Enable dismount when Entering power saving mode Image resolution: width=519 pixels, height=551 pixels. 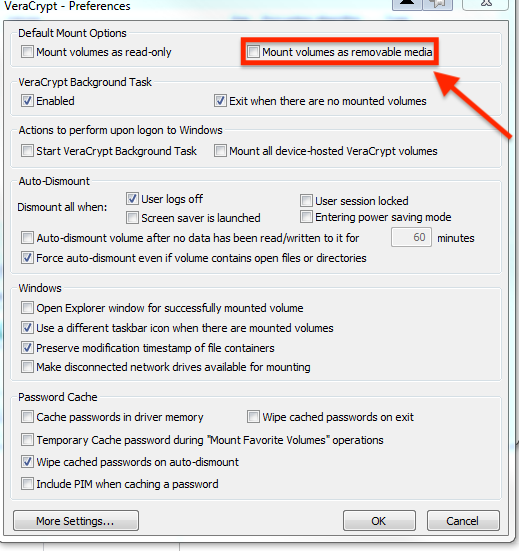(x=306, y=217)
